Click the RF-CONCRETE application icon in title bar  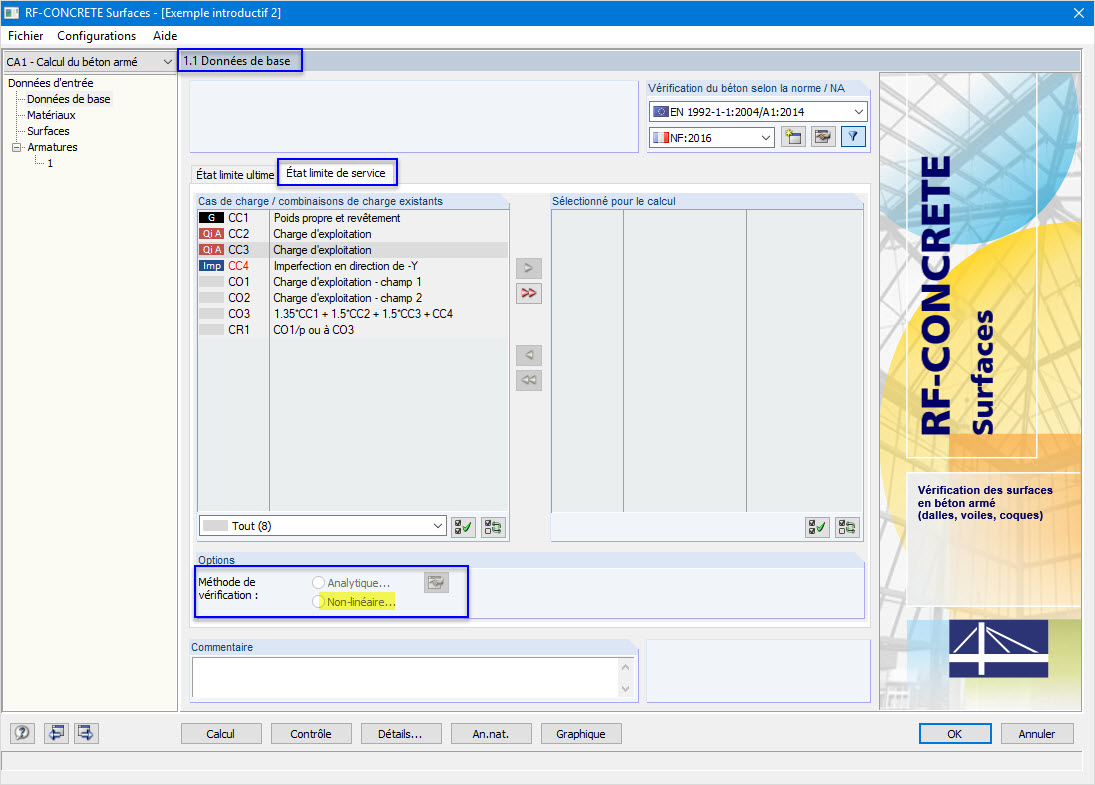(12, 13)
